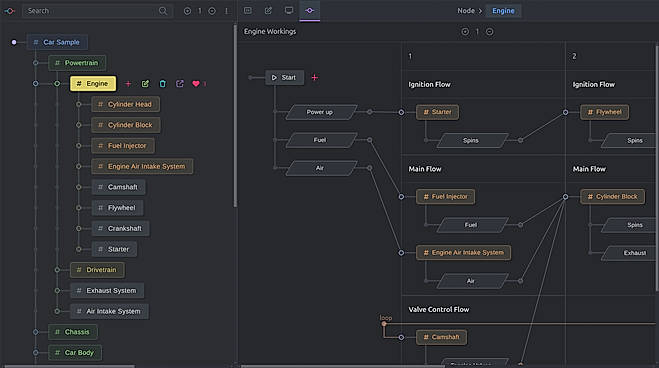Click the Engine Workings title text
Image resolution: width=659 pixels, height=368 pixels.
[x=270, y=32]
